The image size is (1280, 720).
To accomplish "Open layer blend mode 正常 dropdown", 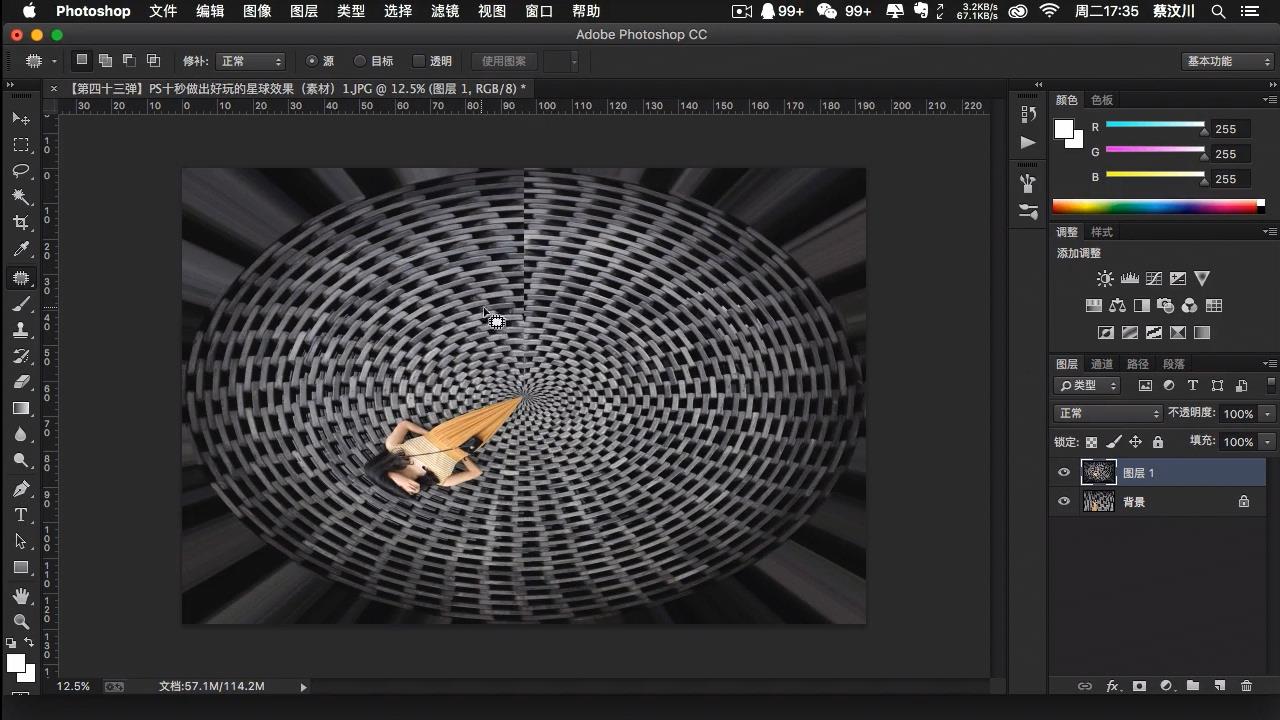I will click(1109, 413).
